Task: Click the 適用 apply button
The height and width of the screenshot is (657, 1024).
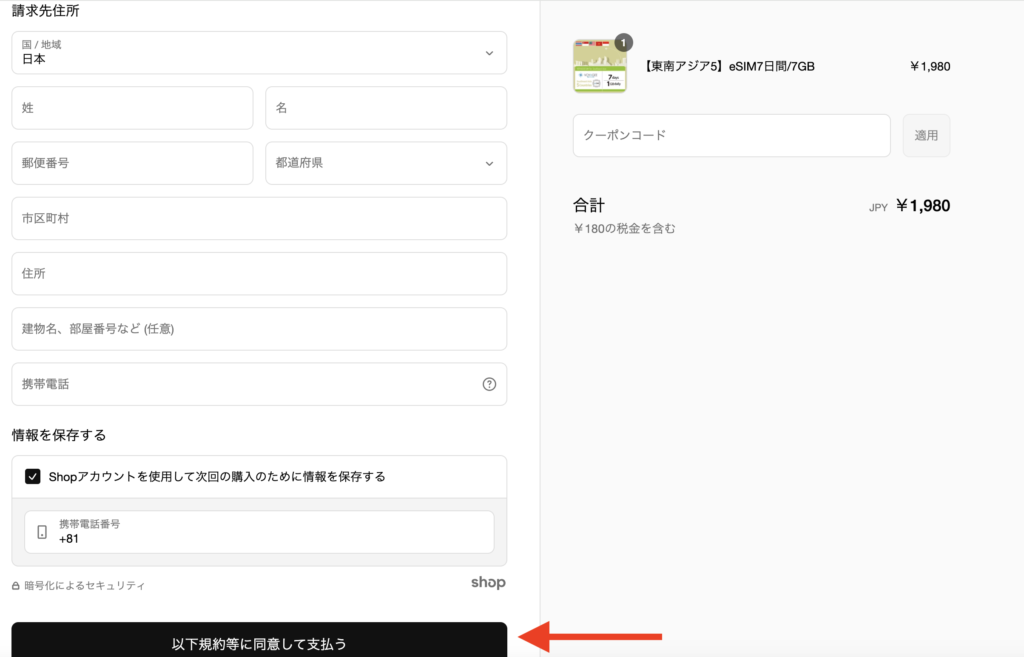Action: 926,135
